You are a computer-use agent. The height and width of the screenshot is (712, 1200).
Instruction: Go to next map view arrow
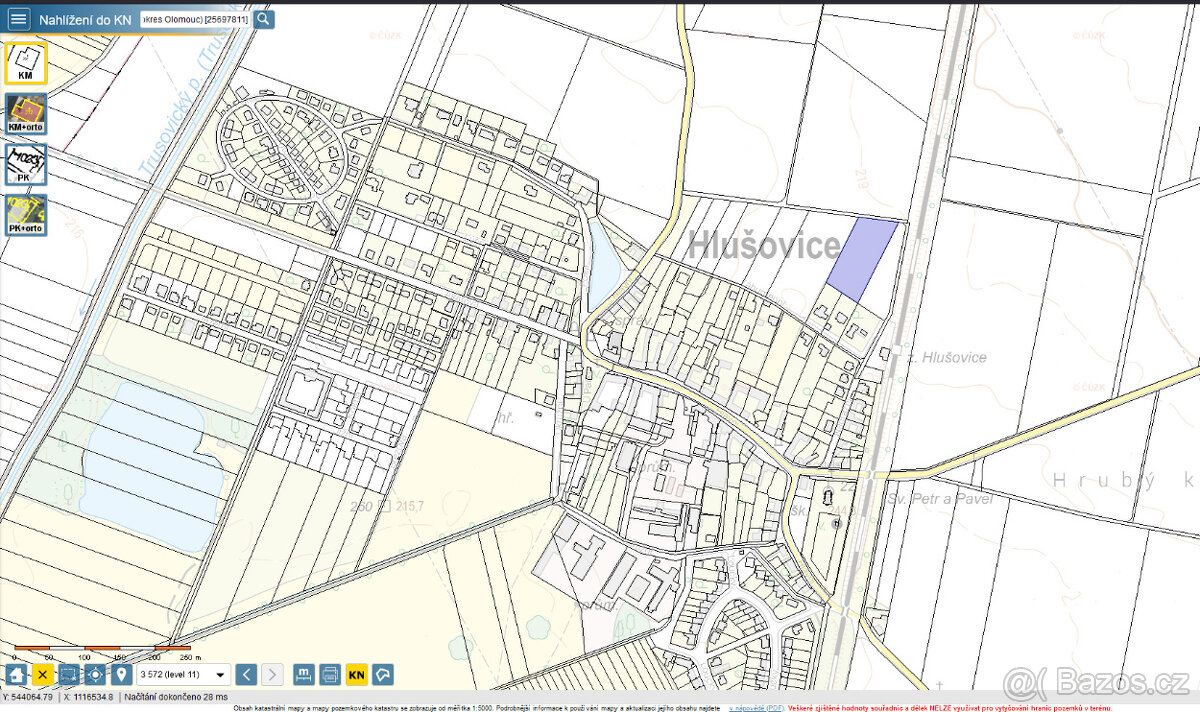pyautogui.click(x=272, y=674)
